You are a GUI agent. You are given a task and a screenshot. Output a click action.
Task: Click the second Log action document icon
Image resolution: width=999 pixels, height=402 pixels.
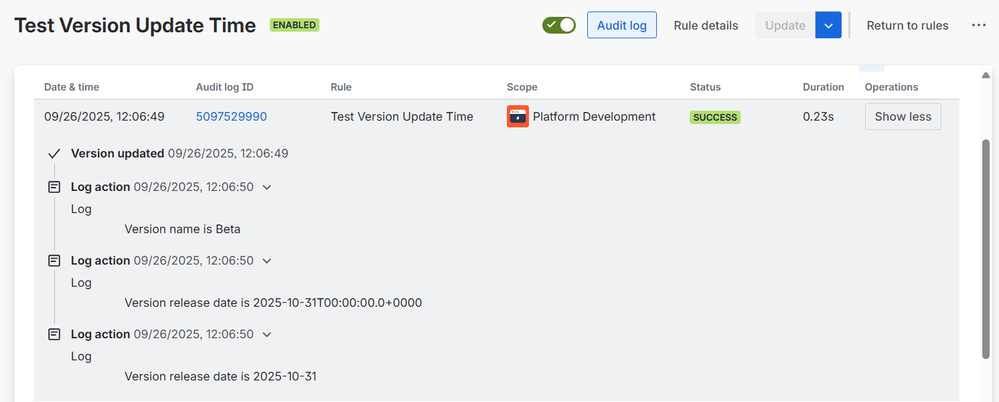click(x=54, y=261)
